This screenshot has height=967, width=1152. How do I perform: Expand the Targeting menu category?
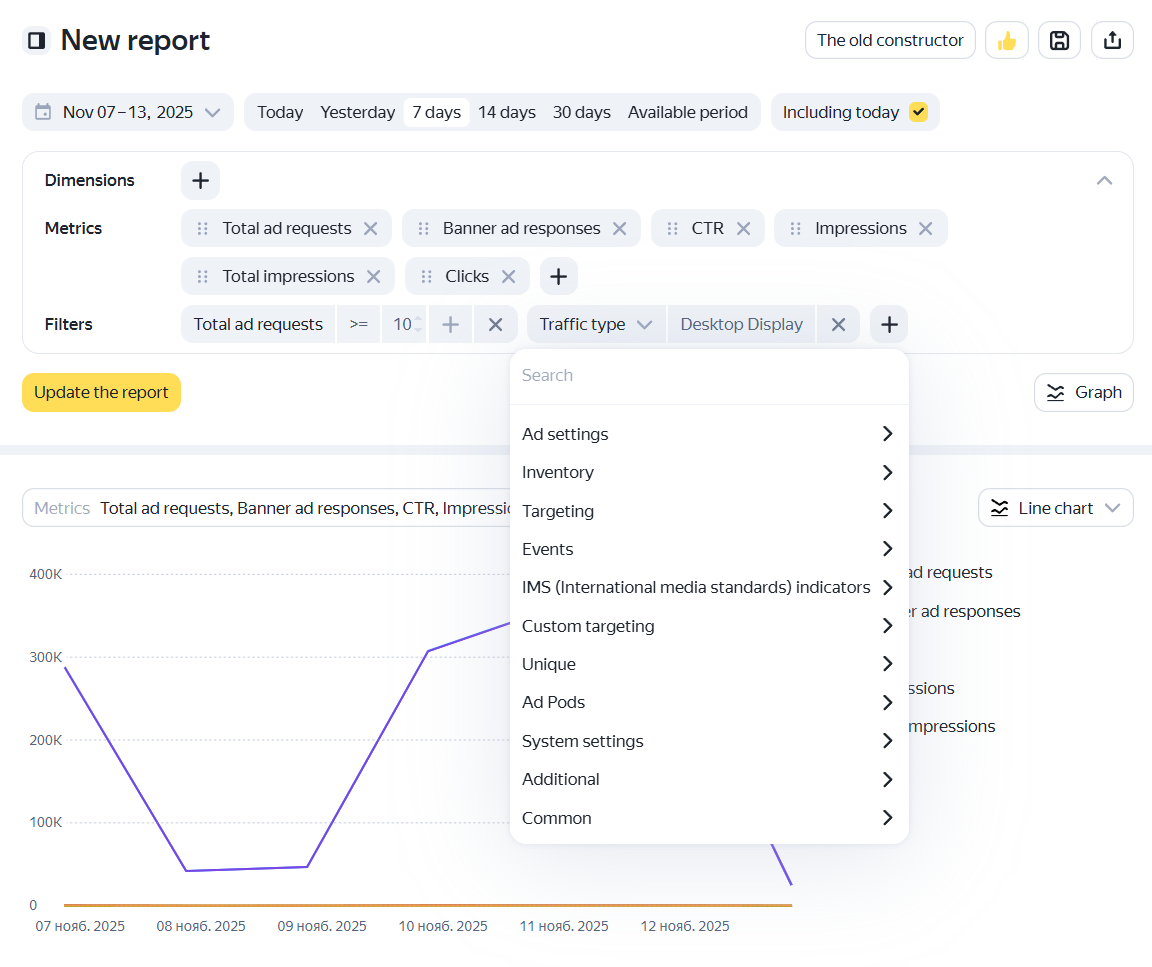(709, 511)
